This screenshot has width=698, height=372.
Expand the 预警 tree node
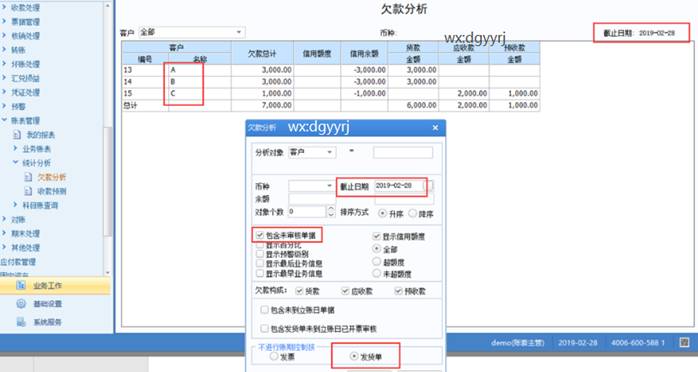point(4,106)
